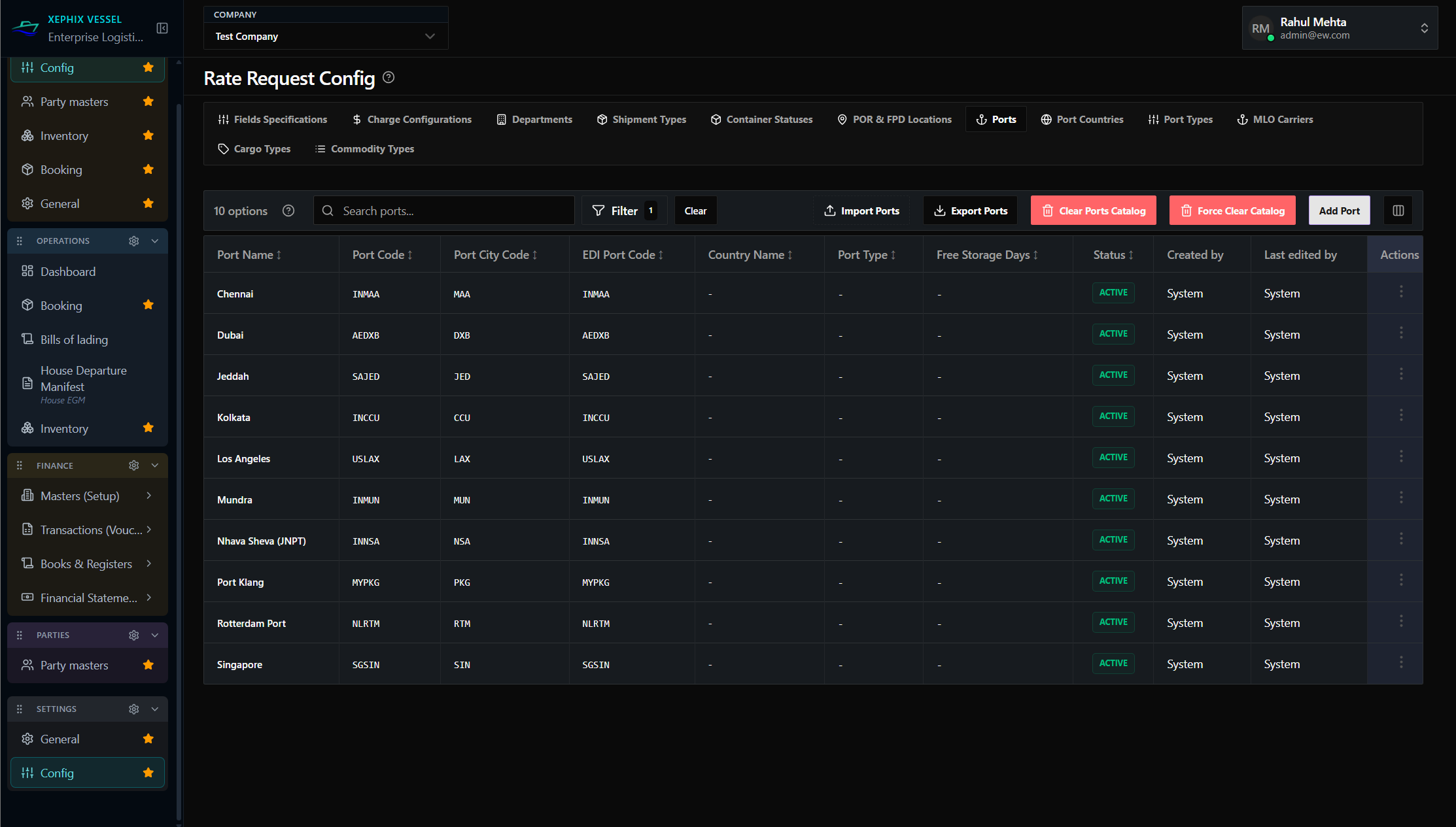Open the Test Company dropdown
Image resolution: width=1456 pixels, height=827 pixels.
tap(326, 36)
